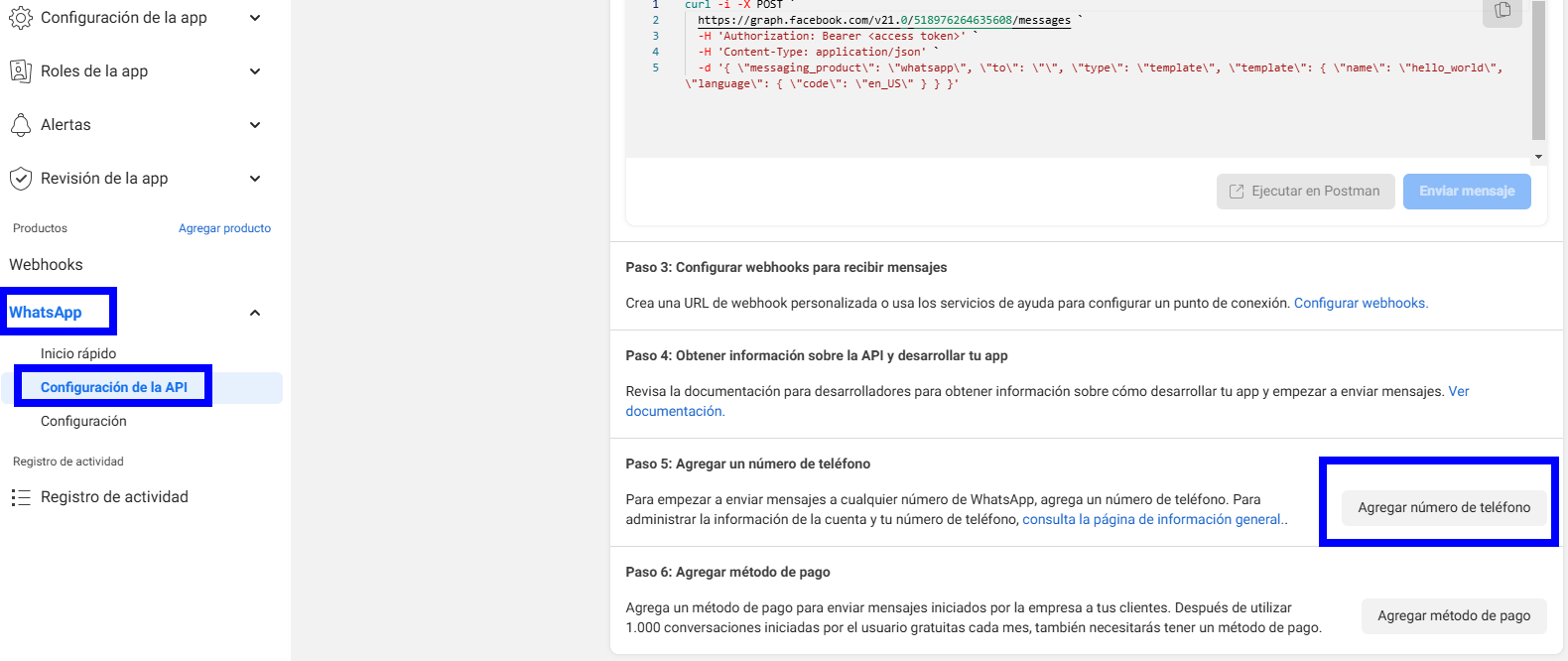This screenshot has width=1568, height=661.
Task: Click the Revisión de la app shield icon
Action: (x=21, y=179)
